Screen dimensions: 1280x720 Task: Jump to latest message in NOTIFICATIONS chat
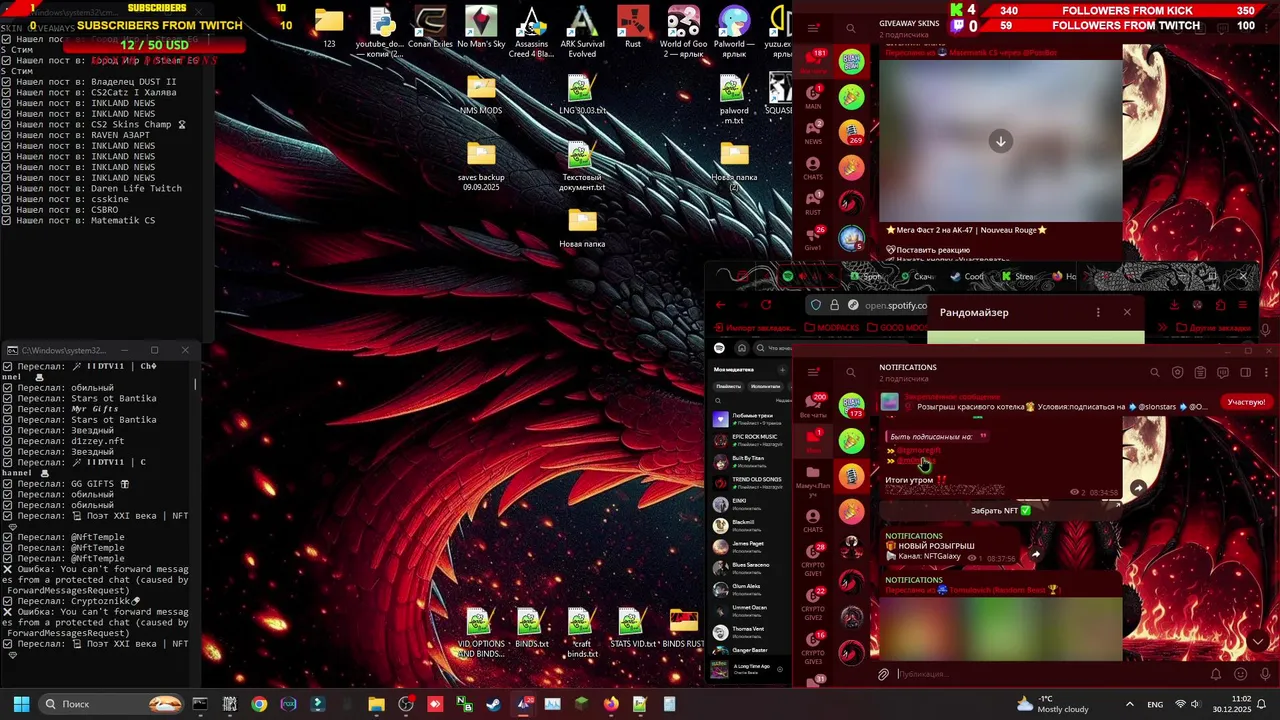coord(1258,641)
